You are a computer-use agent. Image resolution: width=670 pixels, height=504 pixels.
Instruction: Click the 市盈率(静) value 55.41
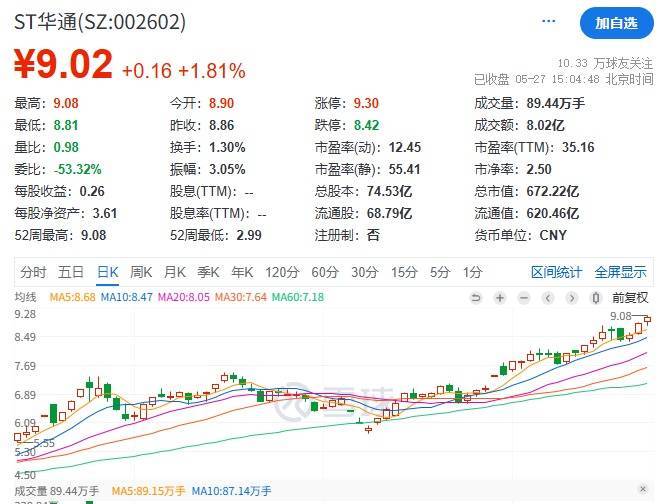(x=404, y=169)
